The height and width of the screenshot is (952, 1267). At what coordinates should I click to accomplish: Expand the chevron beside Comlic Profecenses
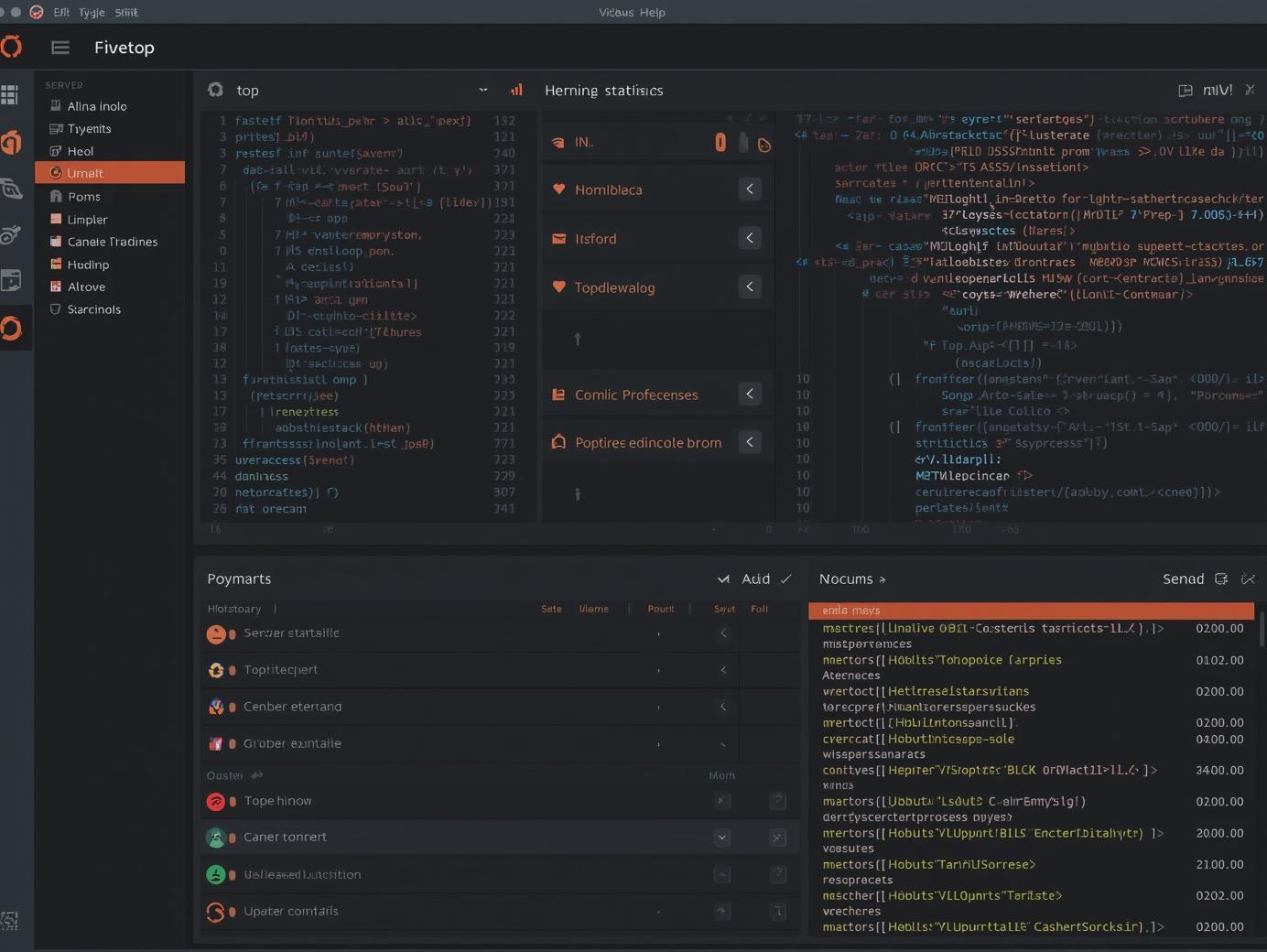click(x=749, y=394)
